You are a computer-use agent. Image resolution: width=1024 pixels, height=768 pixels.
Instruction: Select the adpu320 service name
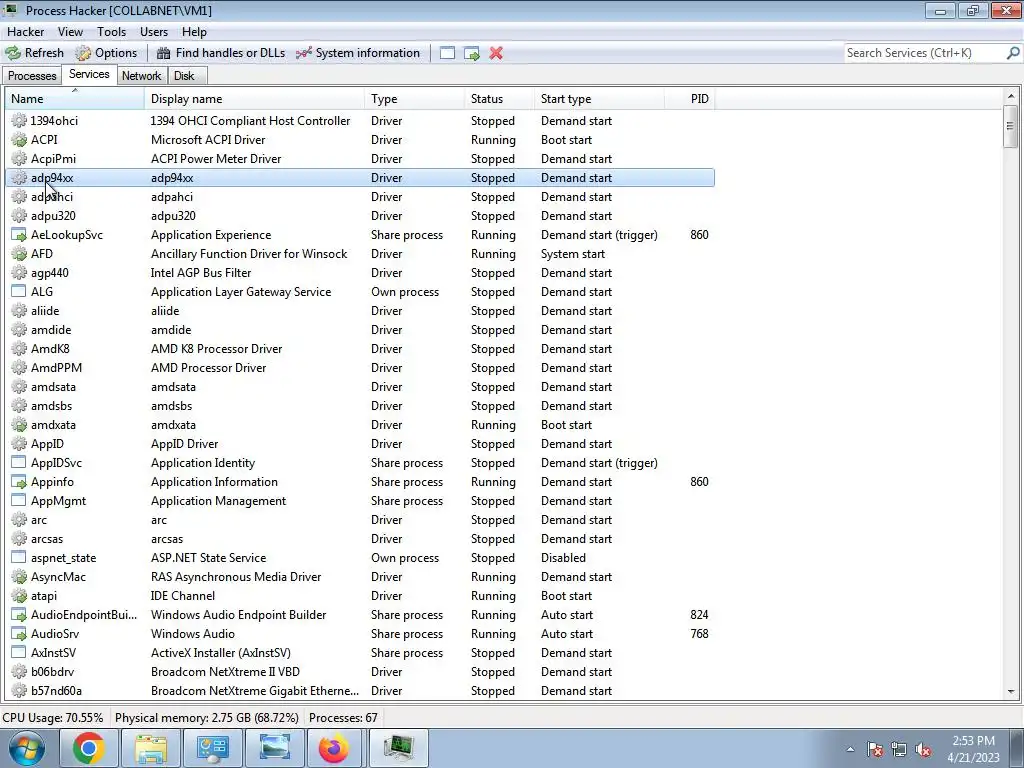point(53,216)
